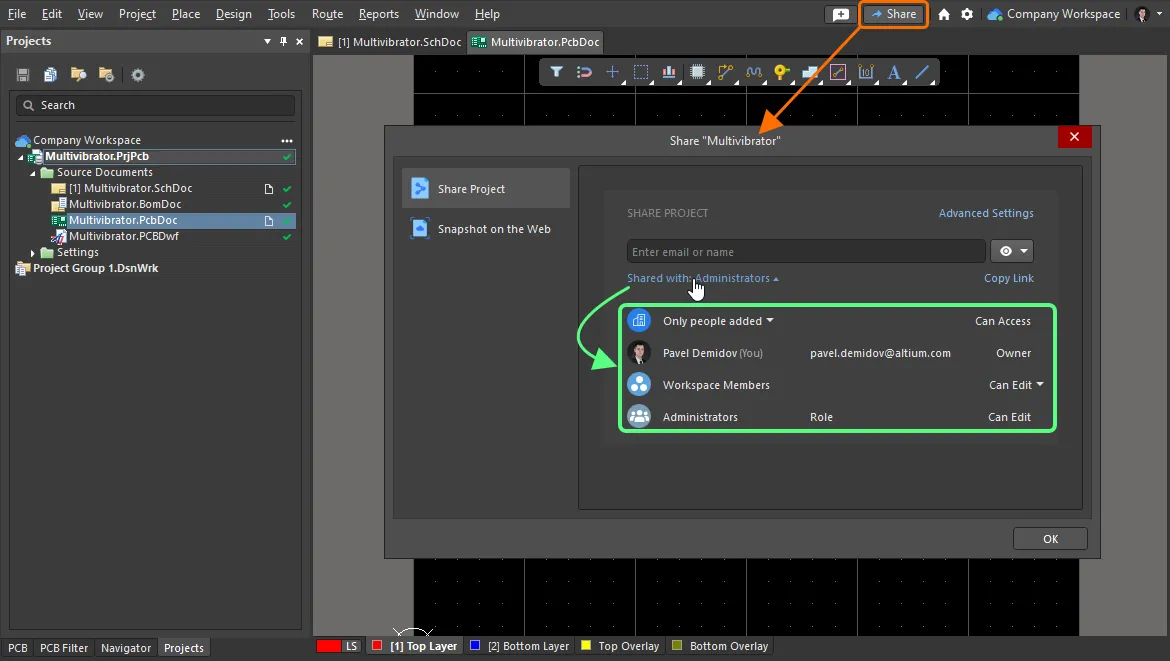Open the align objects tool
Viewport: 1170px width, 661px height.
click(x=669, y=72)
